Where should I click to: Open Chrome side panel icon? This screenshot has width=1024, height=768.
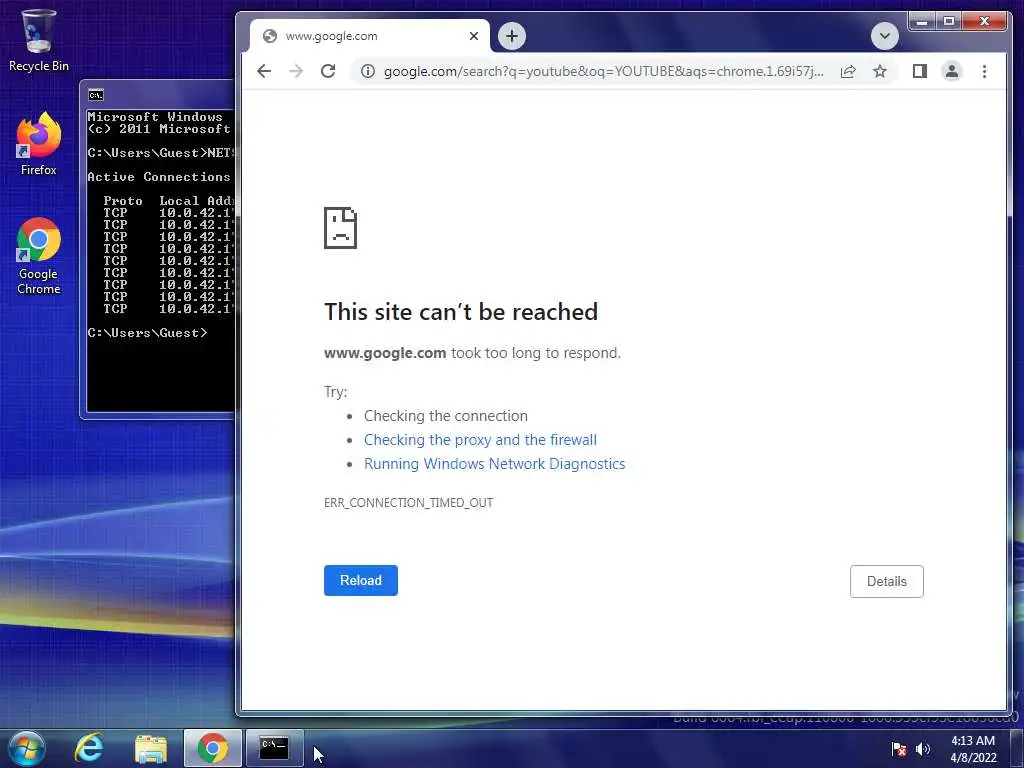pyautogui.click(x=920, y=71)
